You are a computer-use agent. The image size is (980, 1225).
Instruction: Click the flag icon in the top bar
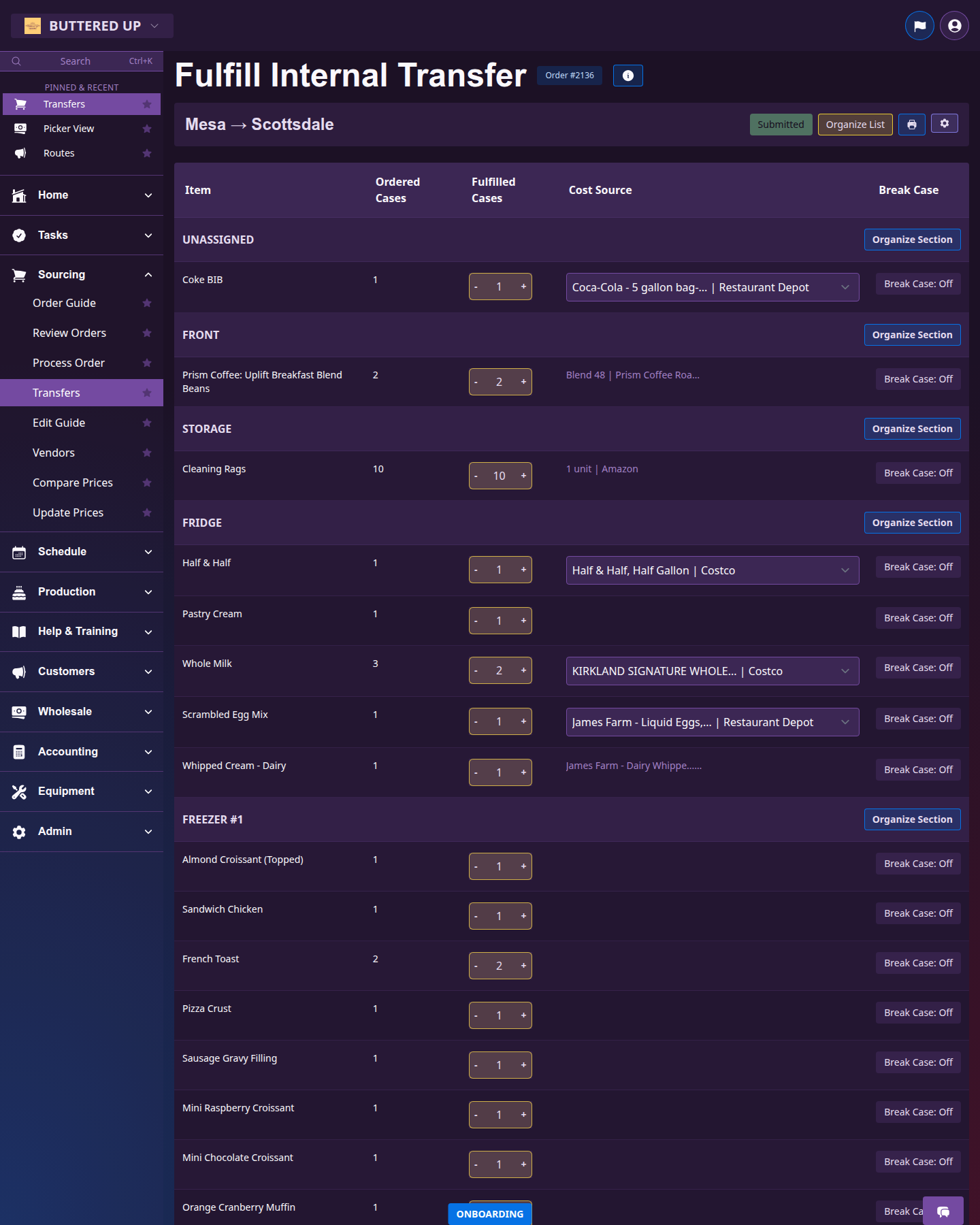919,26
